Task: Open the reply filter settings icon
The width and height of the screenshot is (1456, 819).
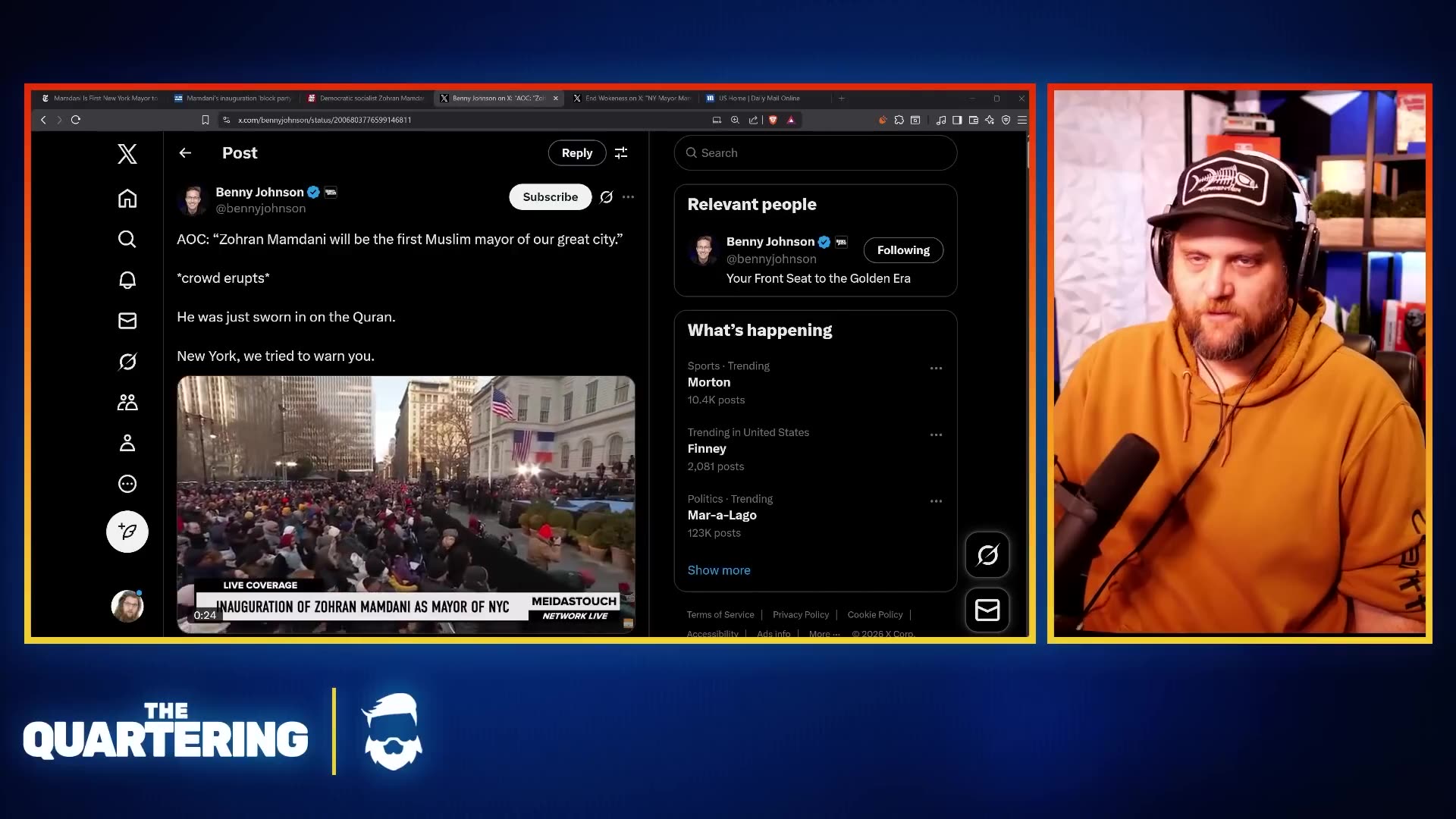Action: [x=621, y=153]
